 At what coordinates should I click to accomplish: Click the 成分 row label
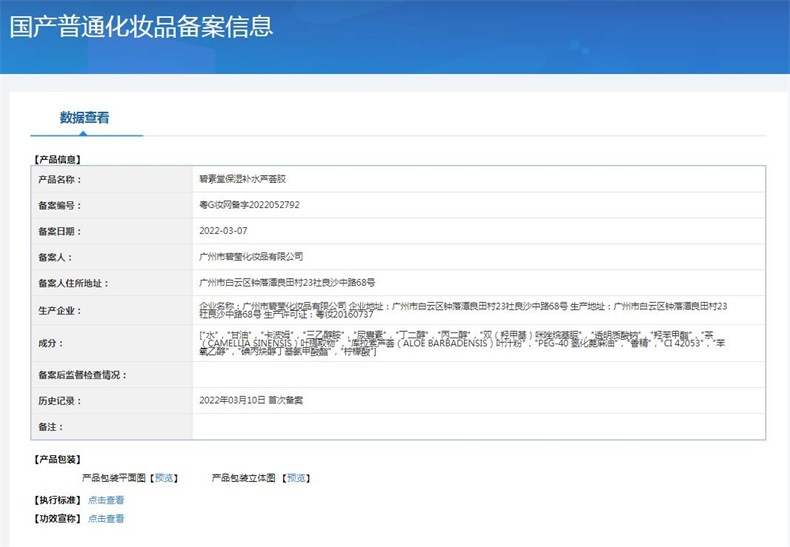(50, 344)
